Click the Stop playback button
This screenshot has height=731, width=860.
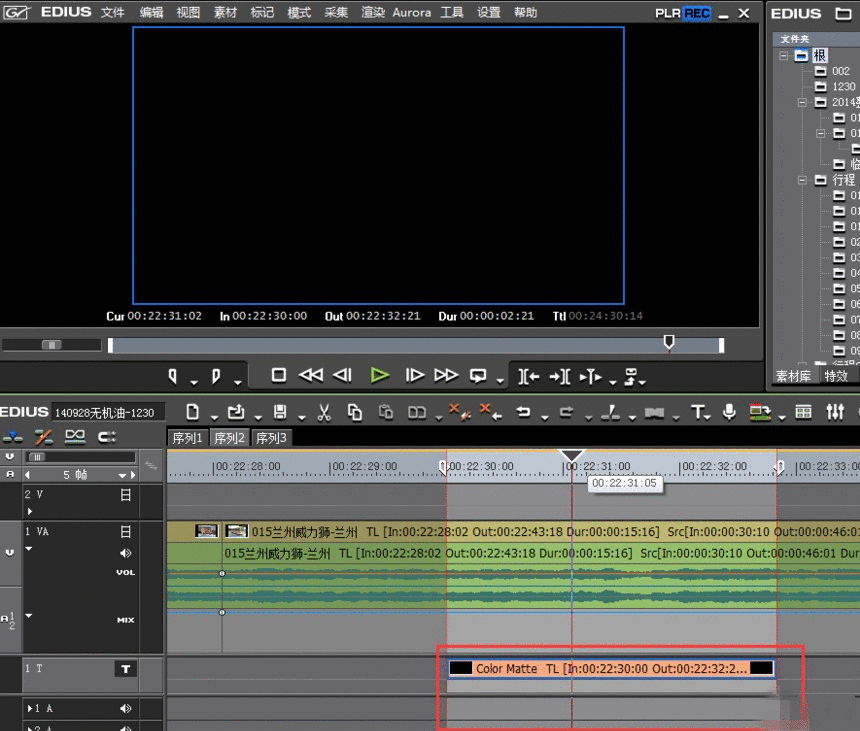(279, 375)
